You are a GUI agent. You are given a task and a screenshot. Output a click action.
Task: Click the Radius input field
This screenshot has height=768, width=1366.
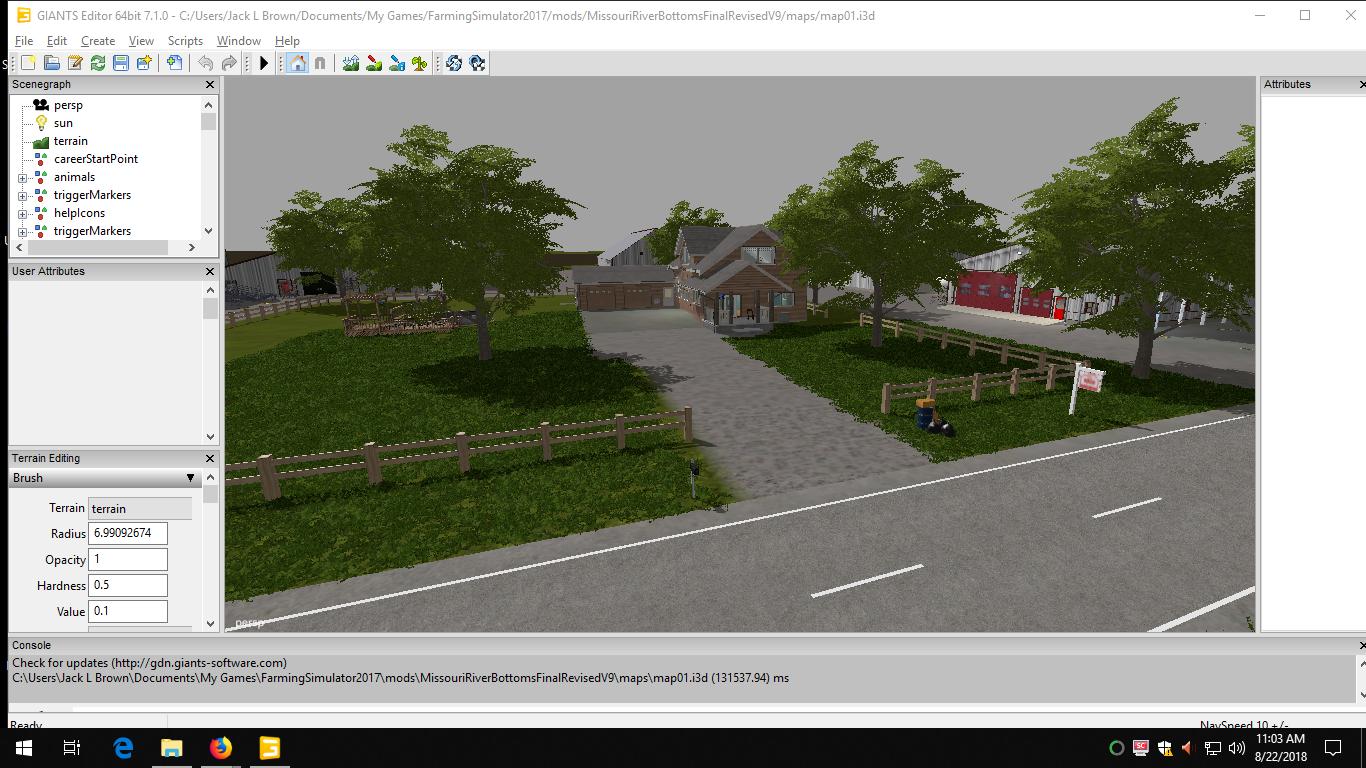click(128, 533)
